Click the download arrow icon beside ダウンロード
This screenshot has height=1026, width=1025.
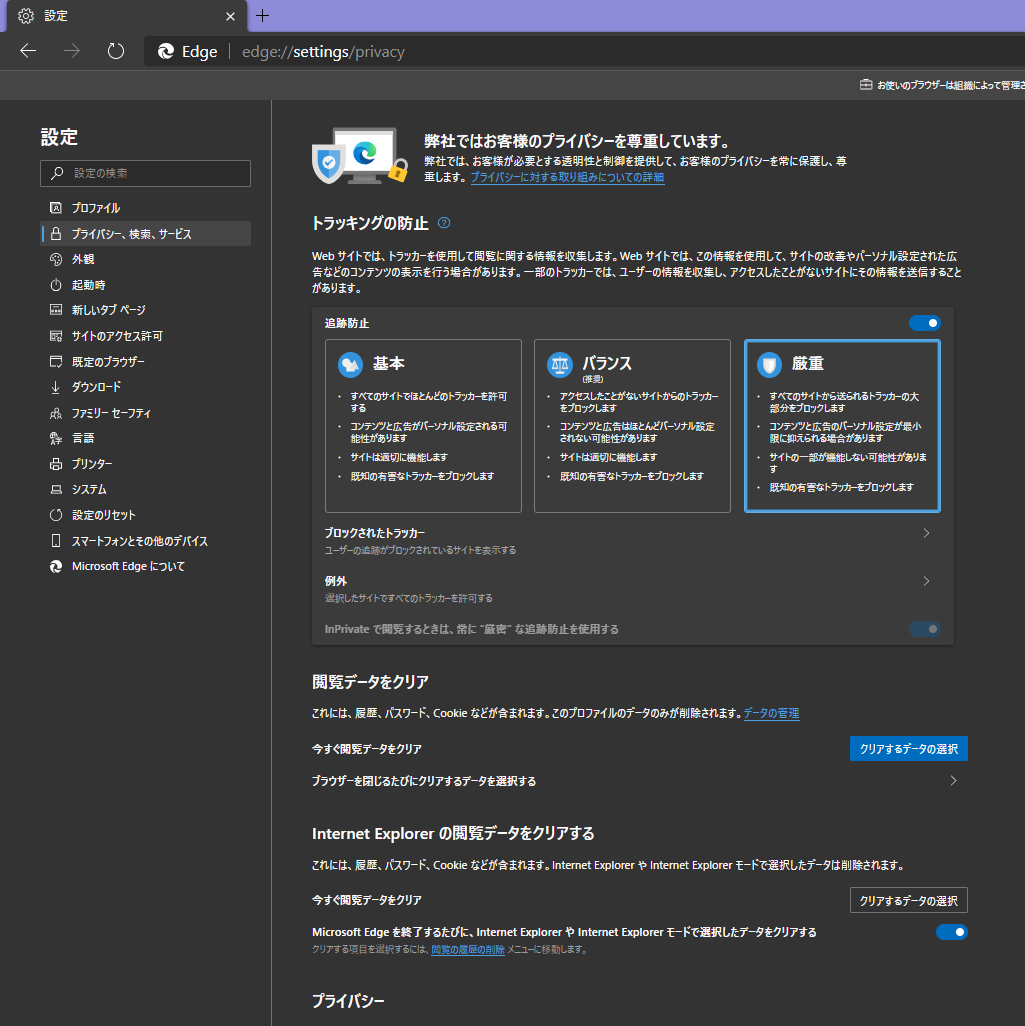pos(56,387)
